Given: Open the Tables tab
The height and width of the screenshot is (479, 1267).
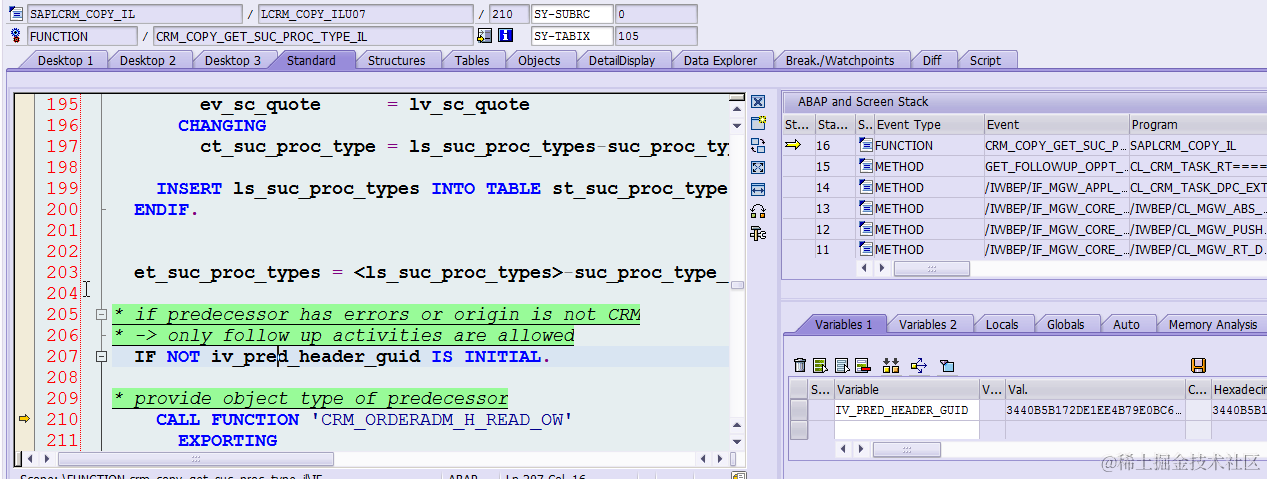Looking at the screenshot, I should (x=472, y=60).
